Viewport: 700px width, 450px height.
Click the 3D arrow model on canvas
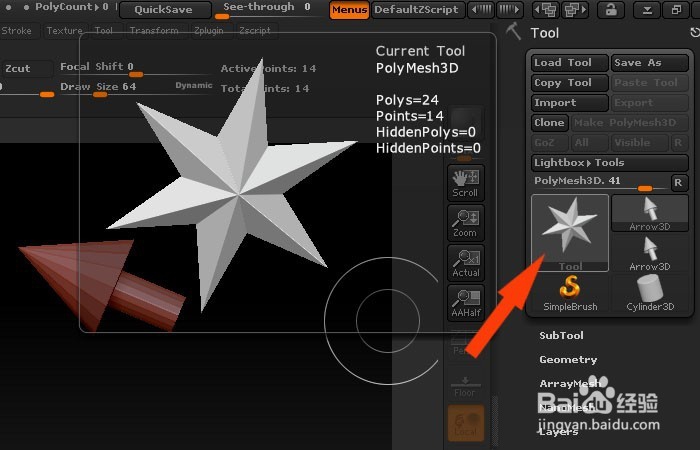102,286
